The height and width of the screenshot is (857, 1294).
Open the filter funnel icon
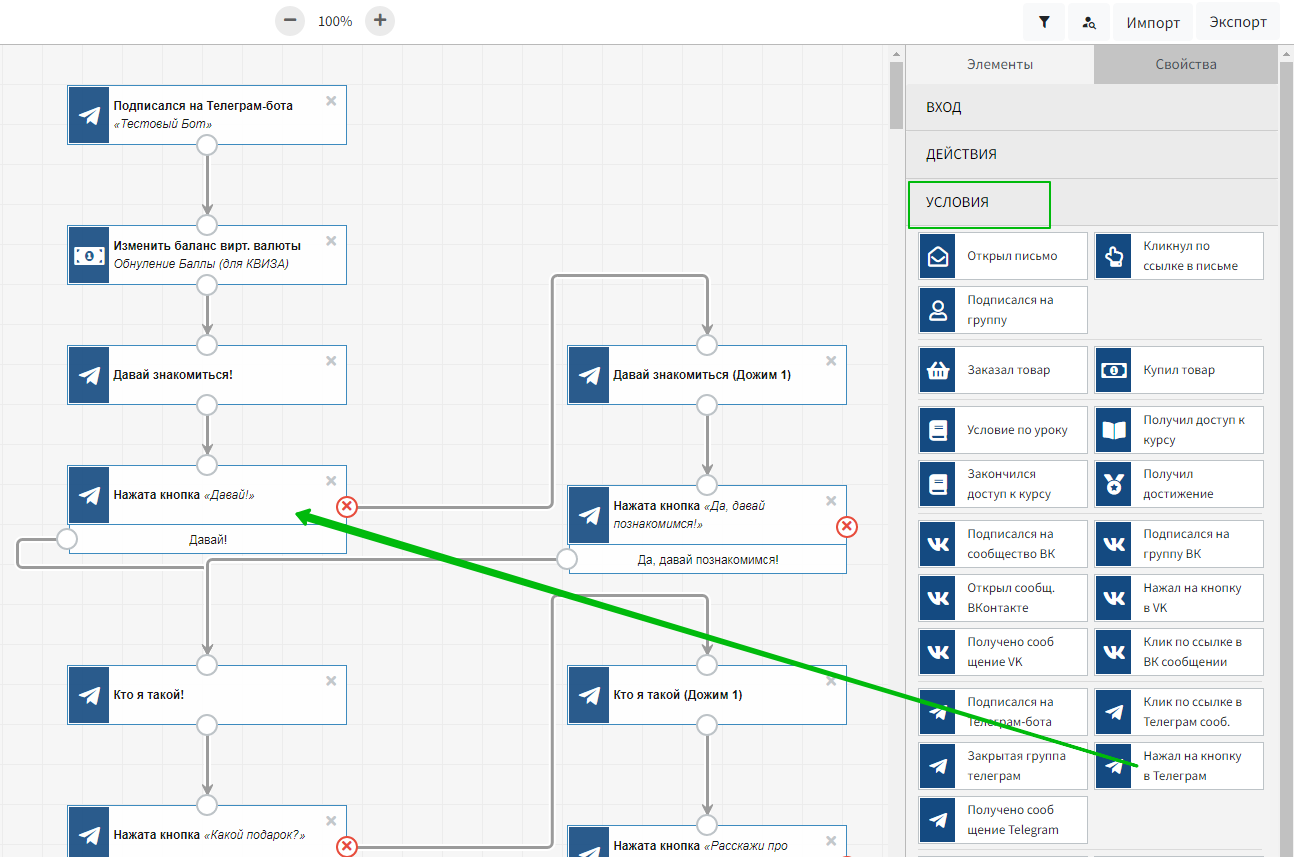1044,22
